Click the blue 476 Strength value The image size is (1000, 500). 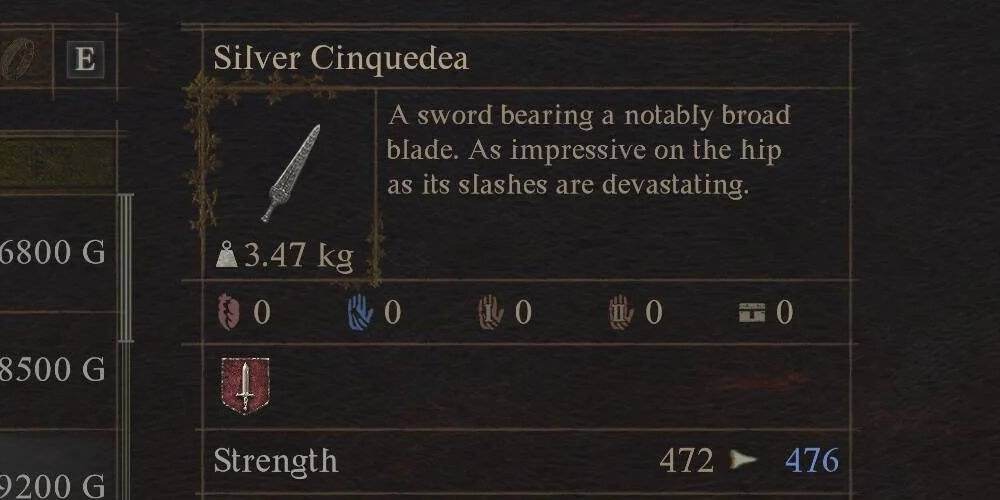(x=811, y=461)
